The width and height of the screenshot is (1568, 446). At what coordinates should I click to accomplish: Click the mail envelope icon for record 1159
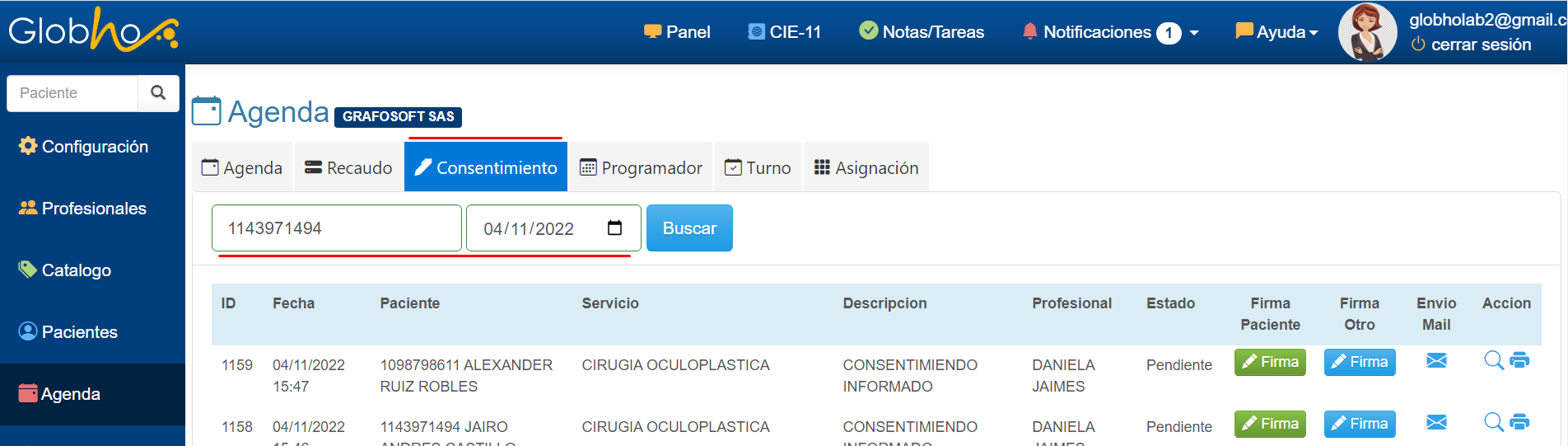(1436, 361)
